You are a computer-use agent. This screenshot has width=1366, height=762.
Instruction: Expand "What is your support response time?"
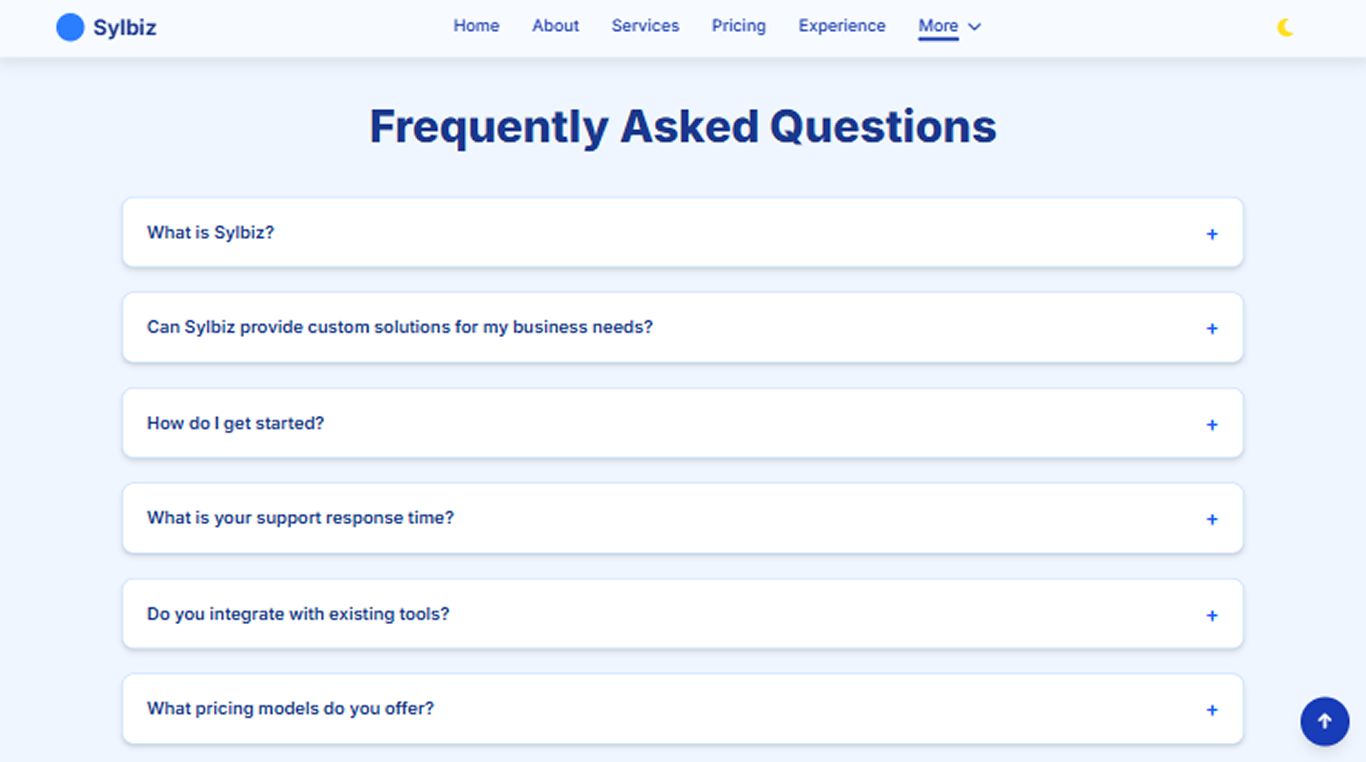tap(300, 518)
